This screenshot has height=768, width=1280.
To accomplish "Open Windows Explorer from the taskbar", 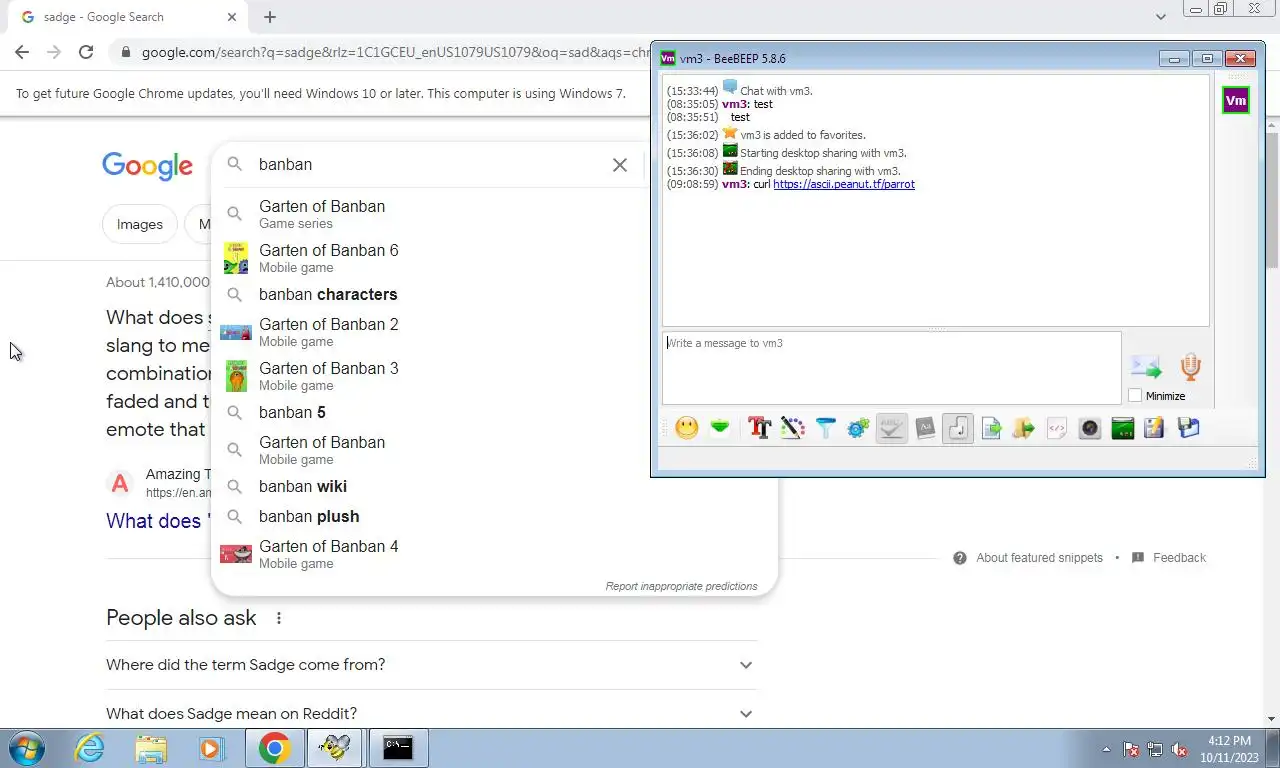I will click(151, 748).
